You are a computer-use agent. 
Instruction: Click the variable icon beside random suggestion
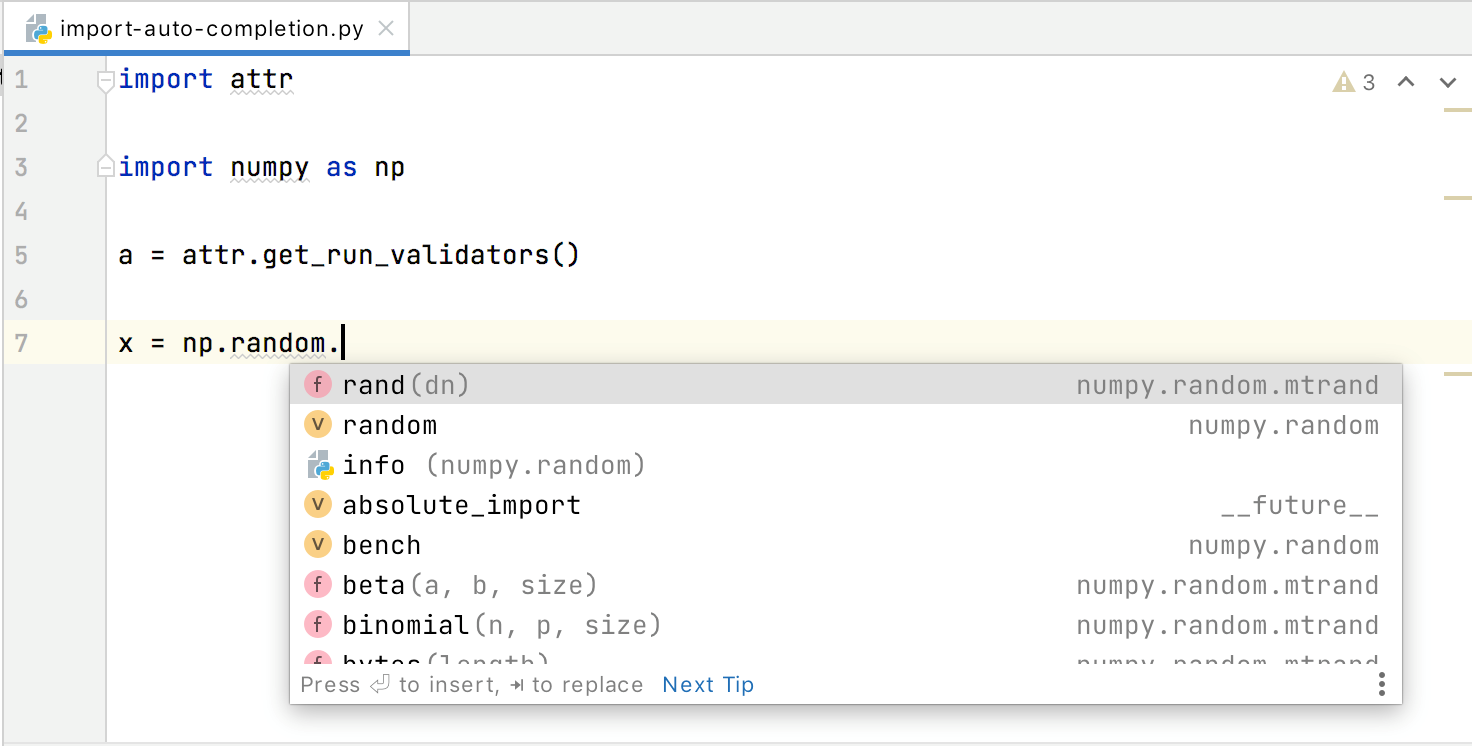tap(318, 424)
